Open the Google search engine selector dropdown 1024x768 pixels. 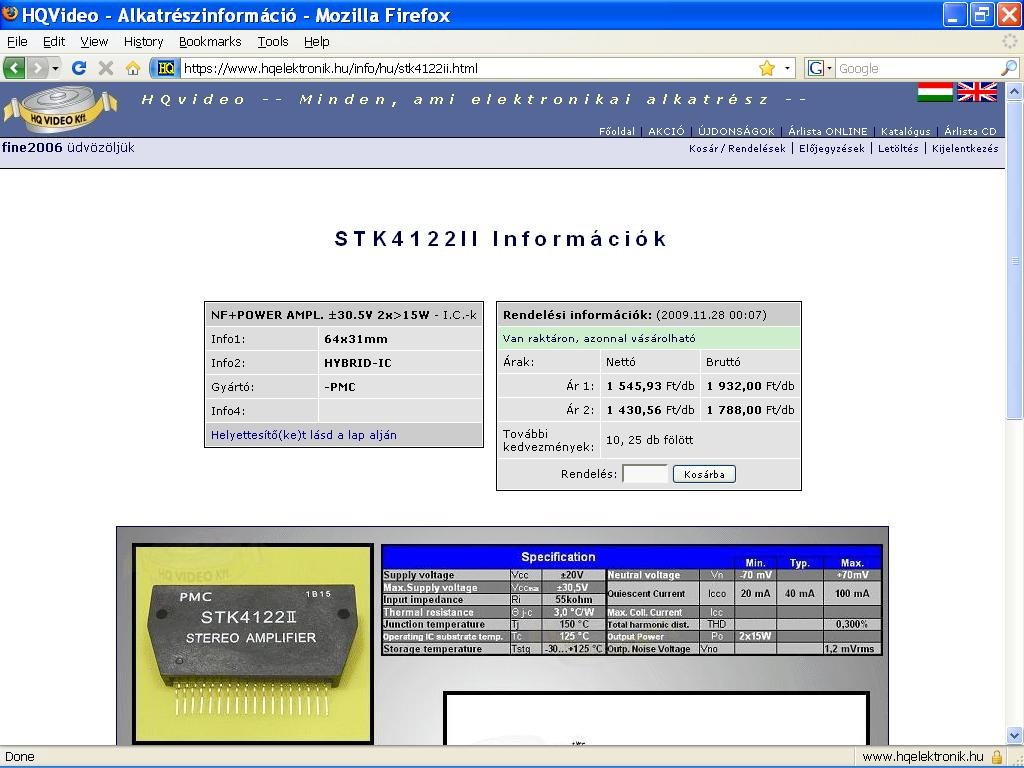(x=820, y=68)
